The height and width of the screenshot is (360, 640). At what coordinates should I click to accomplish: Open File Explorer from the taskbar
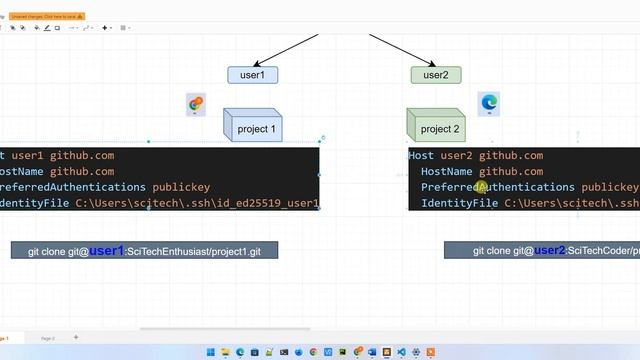click(x=225, y=352)
